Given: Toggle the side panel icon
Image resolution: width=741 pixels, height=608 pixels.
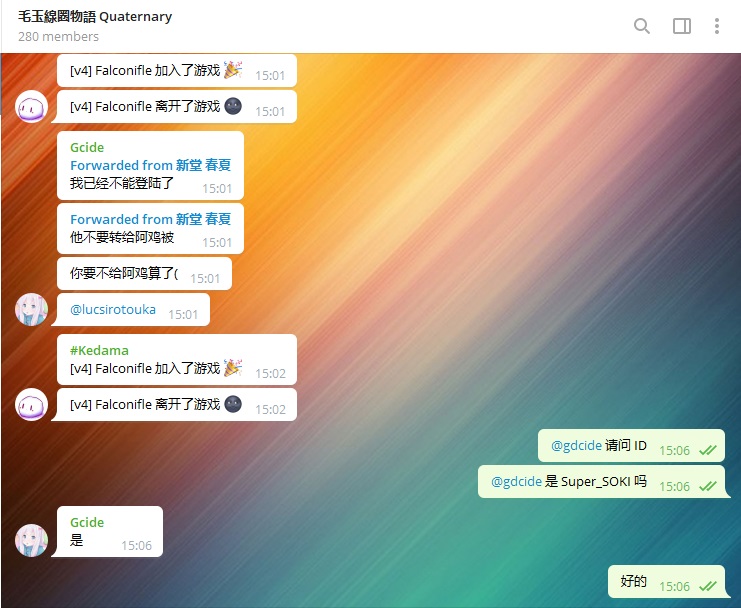Looking at the screenshot, I should (x=681, y=26).
